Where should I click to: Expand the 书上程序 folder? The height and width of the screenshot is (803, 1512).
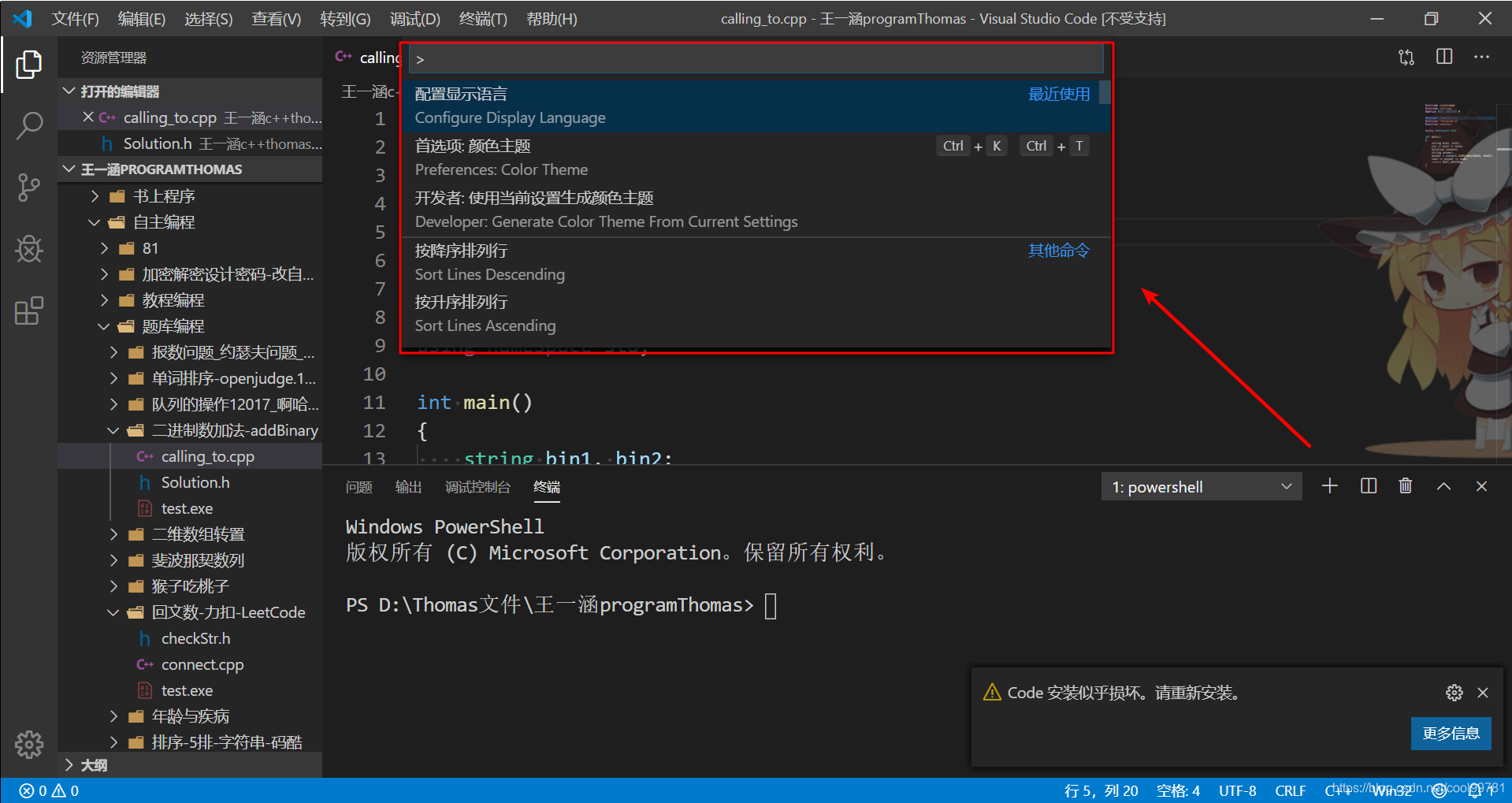190,196
